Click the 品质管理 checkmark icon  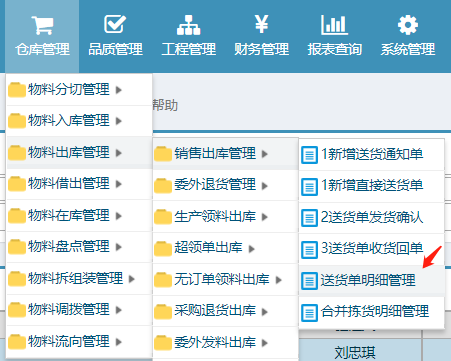pos(115,24)
